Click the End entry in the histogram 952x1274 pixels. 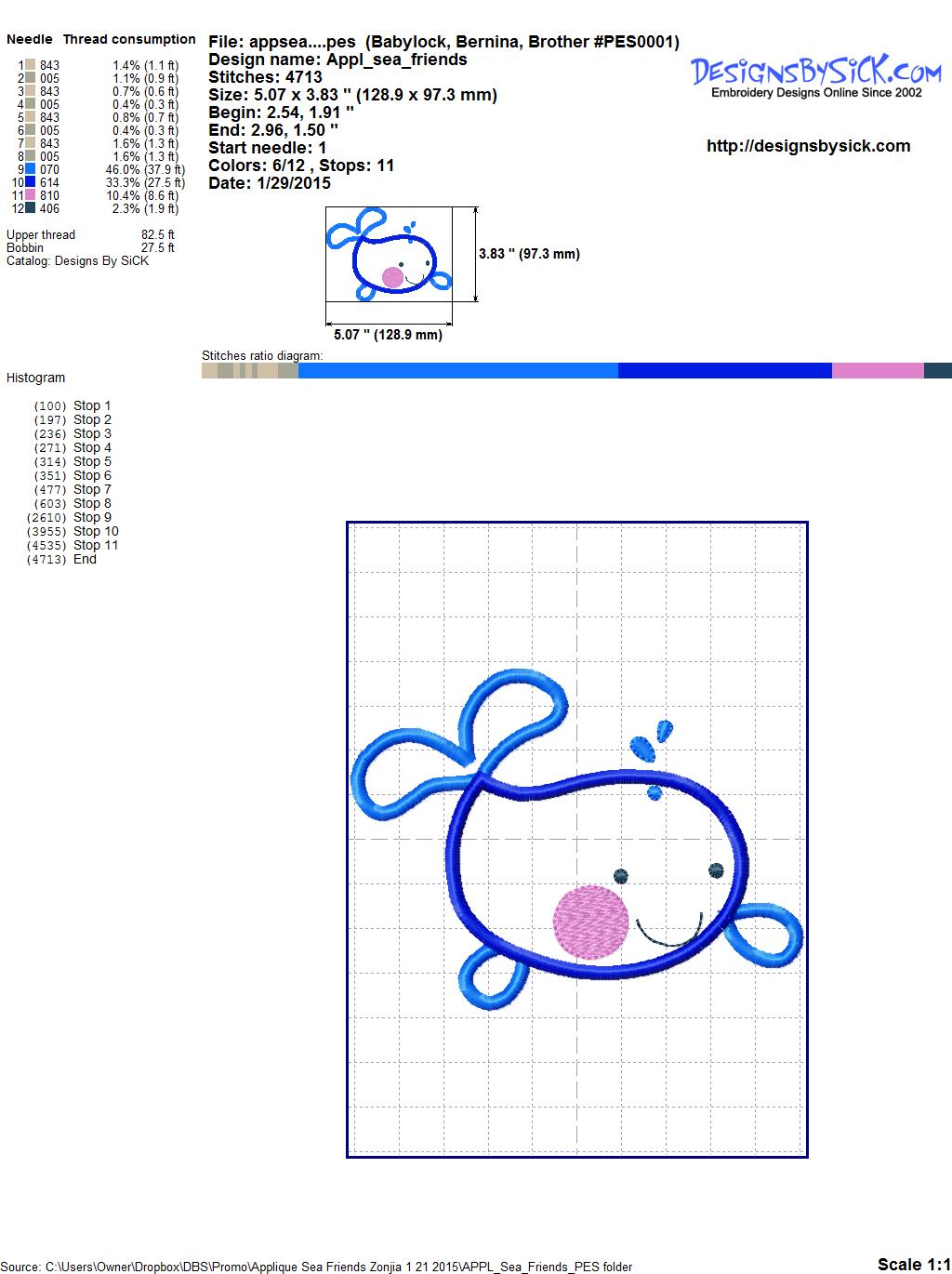coord(85,559)
